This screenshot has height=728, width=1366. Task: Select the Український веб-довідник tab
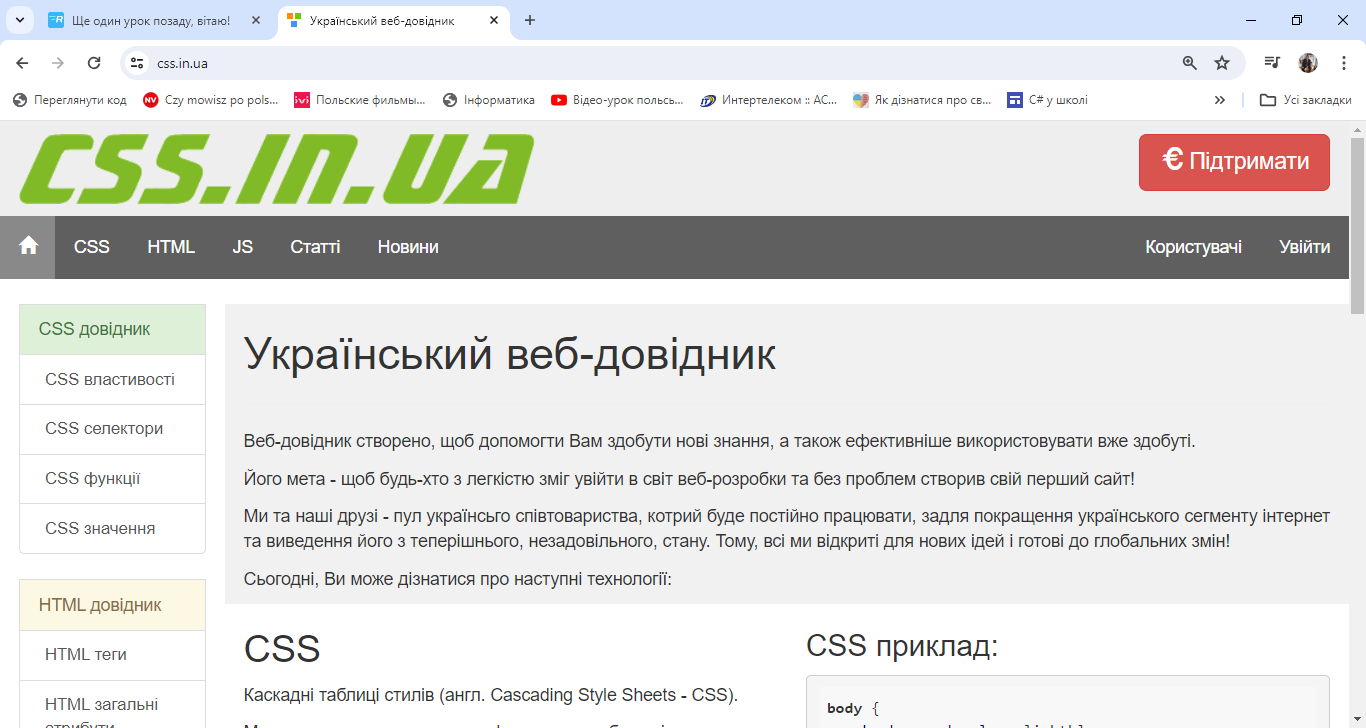tap(394, 20)
